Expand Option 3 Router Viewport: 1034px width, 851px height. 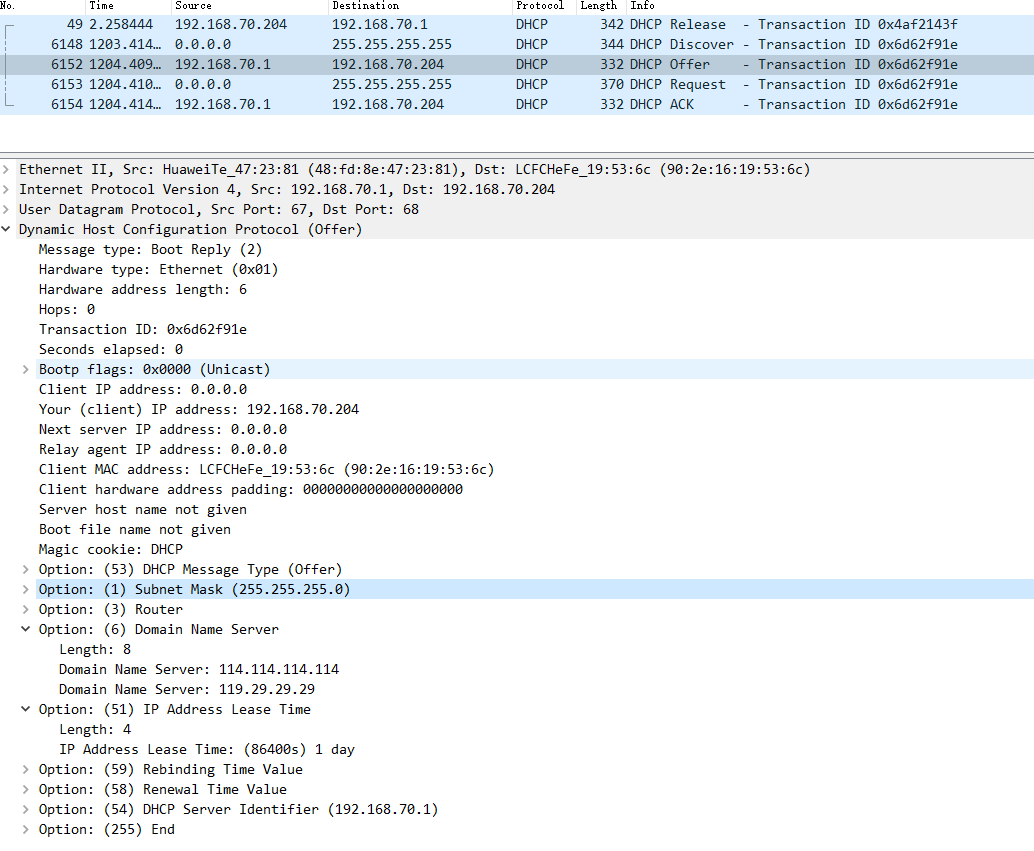[x=27, y=610]
